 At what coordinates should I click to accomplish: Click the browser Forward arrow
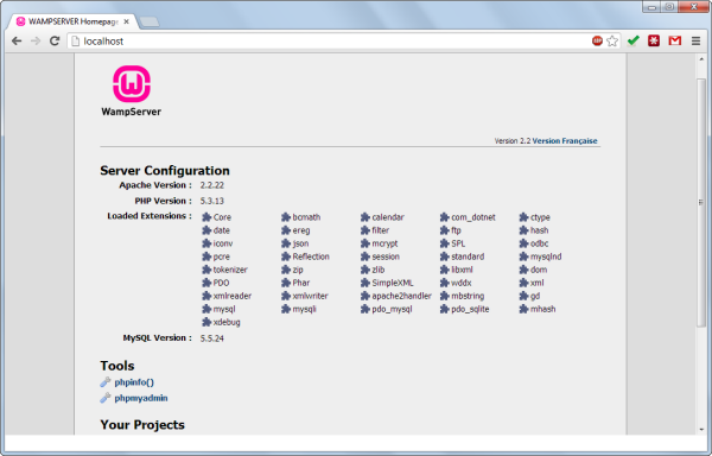tap(35, 41)
